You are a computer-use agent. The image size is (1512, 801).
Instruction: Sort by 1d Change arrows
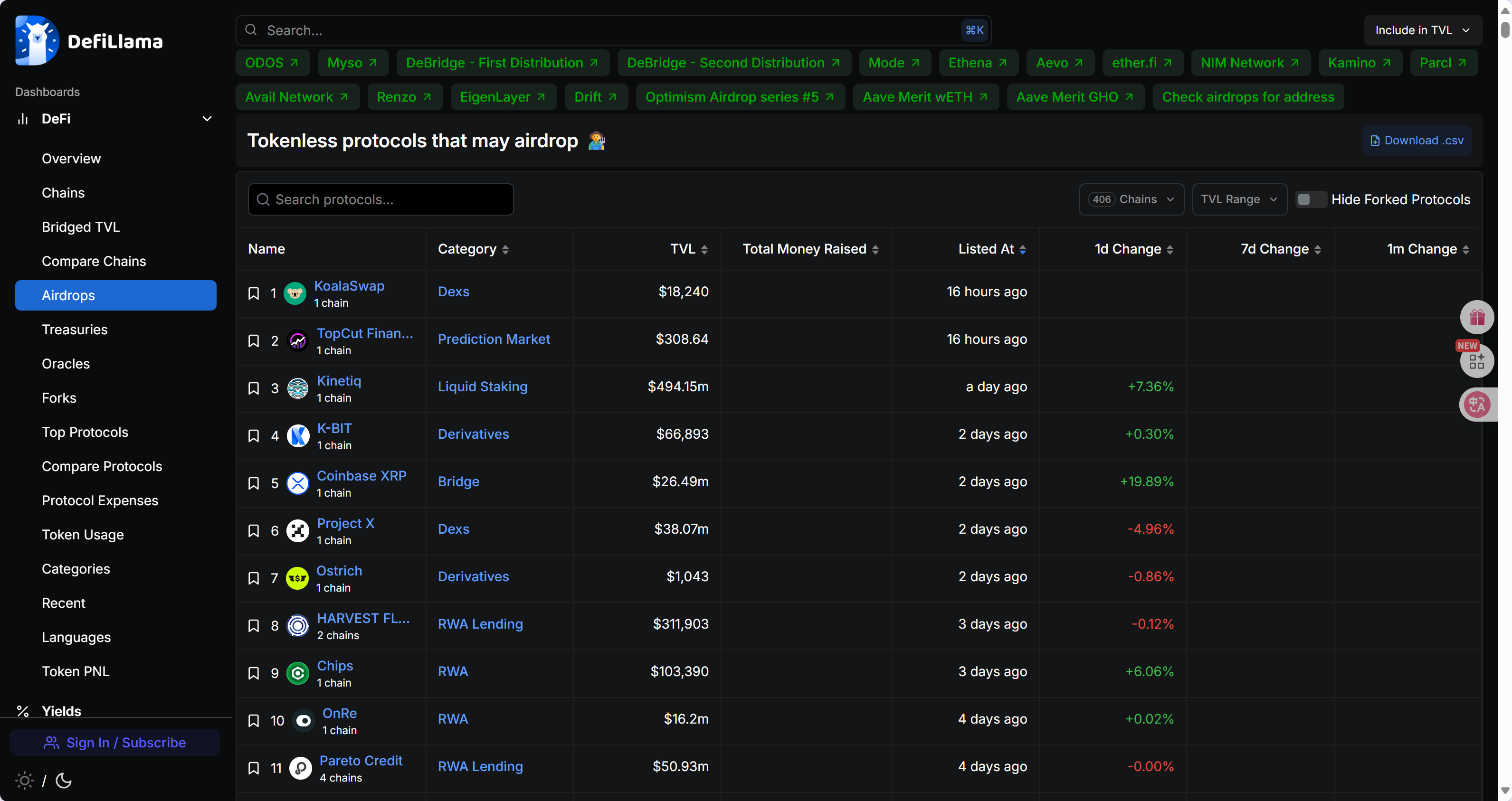coord(1170,250)
